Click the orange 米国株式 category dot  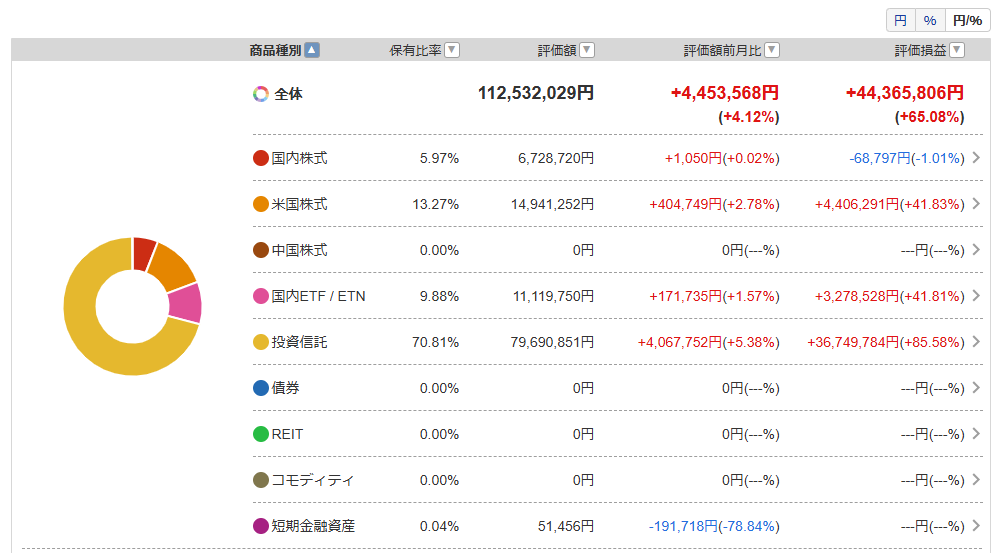point(261,204)
